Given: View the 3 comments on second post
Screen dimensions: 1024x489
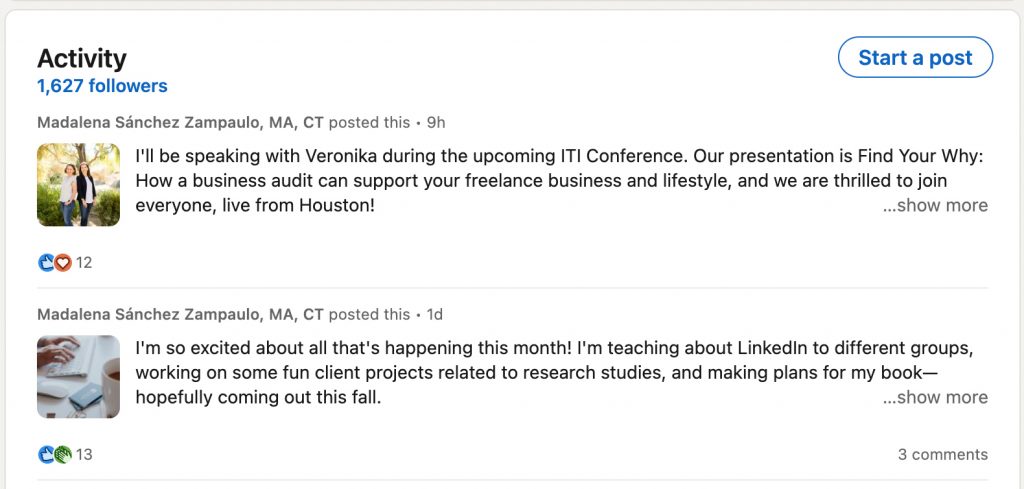Looking at the screenshot, I should coord(942,454).
